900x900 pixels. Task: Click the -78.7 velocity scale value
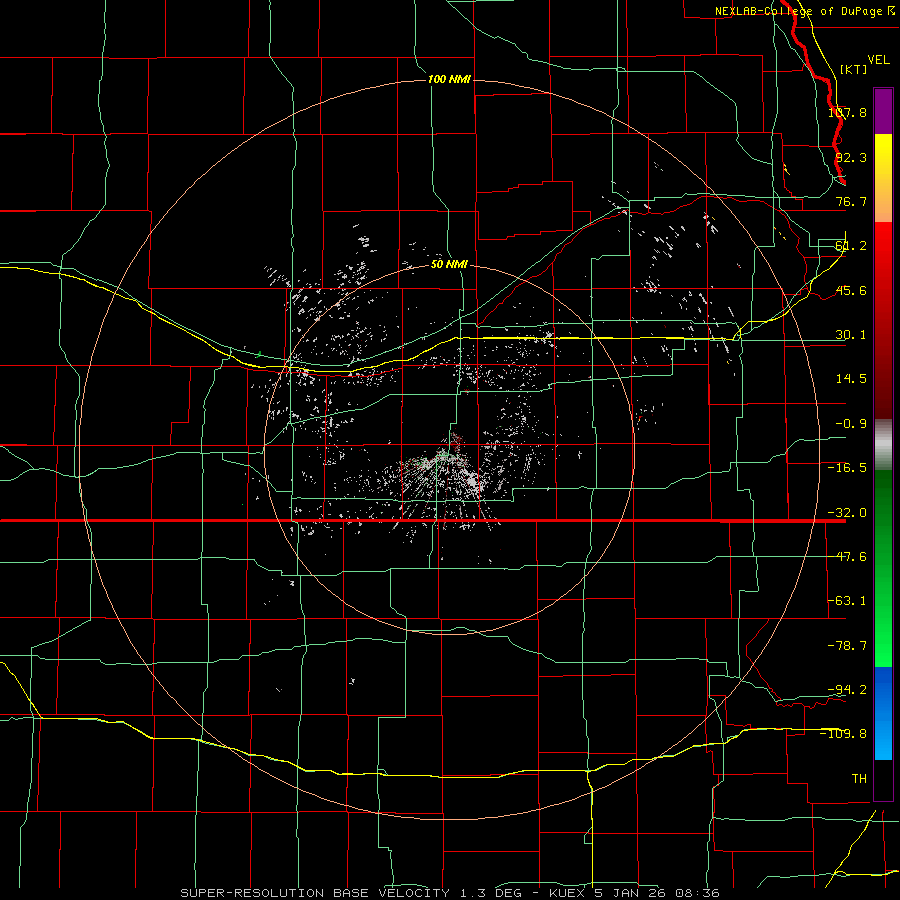coord(847,646)
